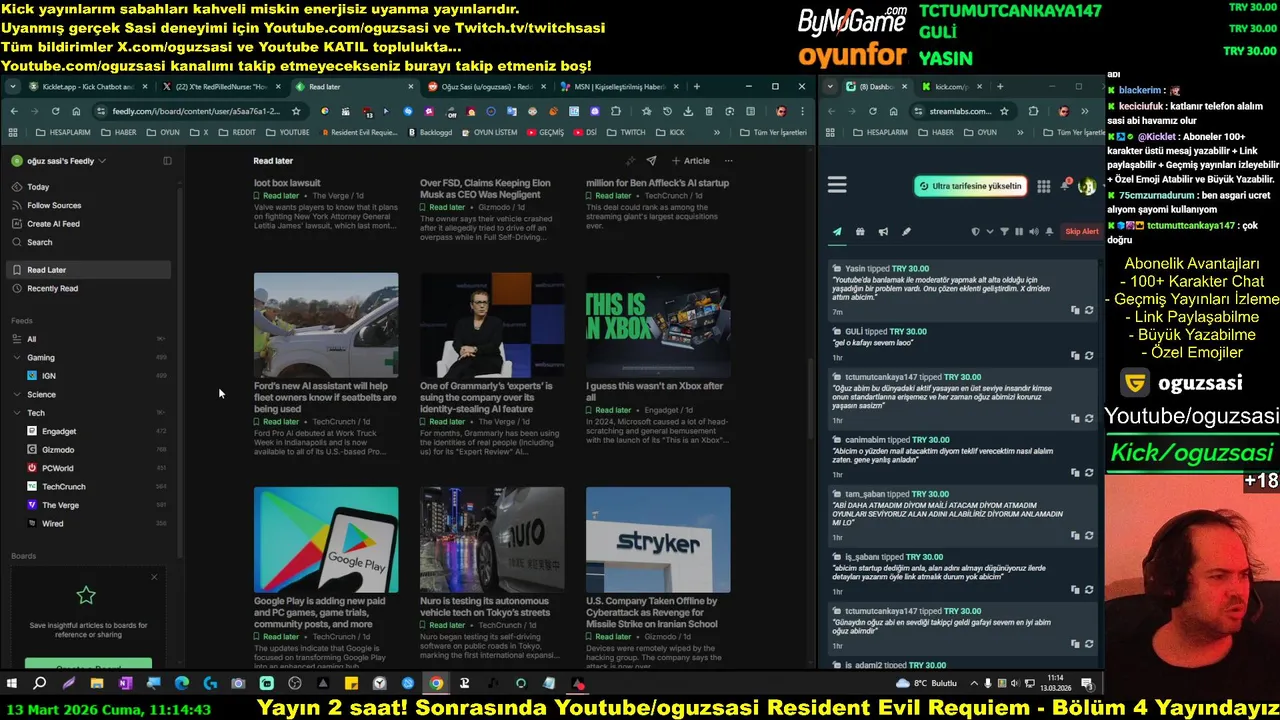This screenshot has width=1280, height=720.
Task: Open the Google Play article thumbnail
Action: (326, 539)
